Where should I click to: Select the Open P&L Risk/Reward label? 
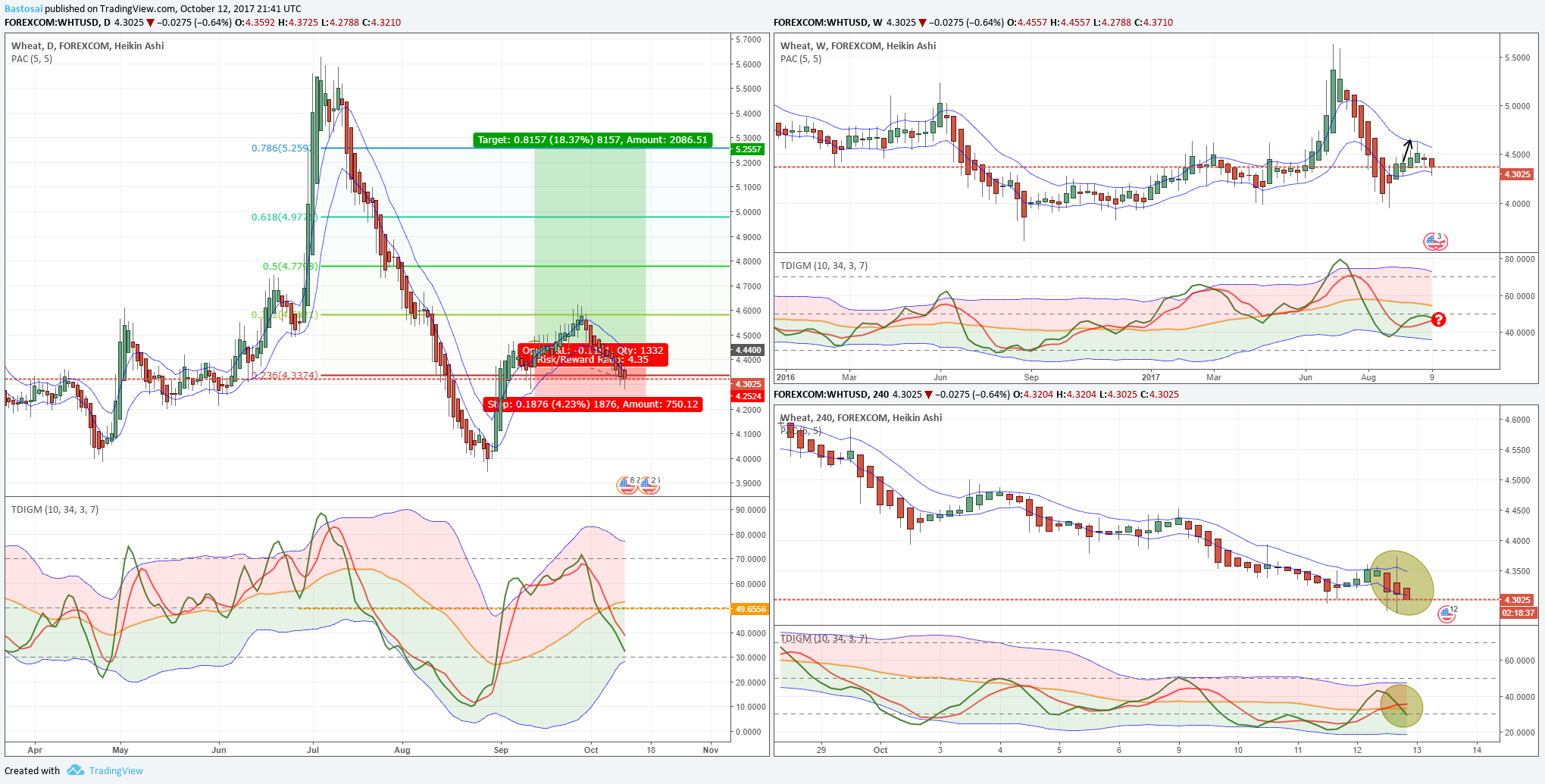(593, 355)
